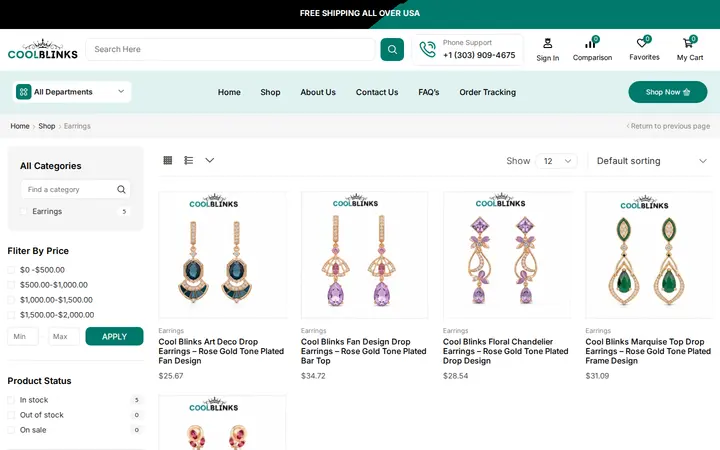Viewport: 720px width, 450px height.
Task: Open the Comparison bar-chart icon
Action: point(590,44)
